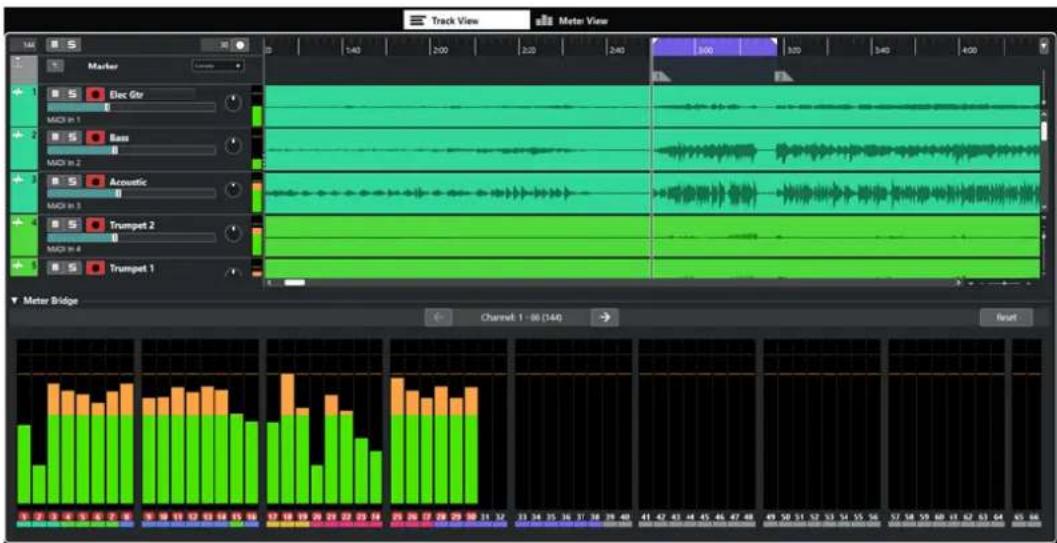Click the MIDI in 2 input label
Viewport: 1057px width, 543px height.
64,162
